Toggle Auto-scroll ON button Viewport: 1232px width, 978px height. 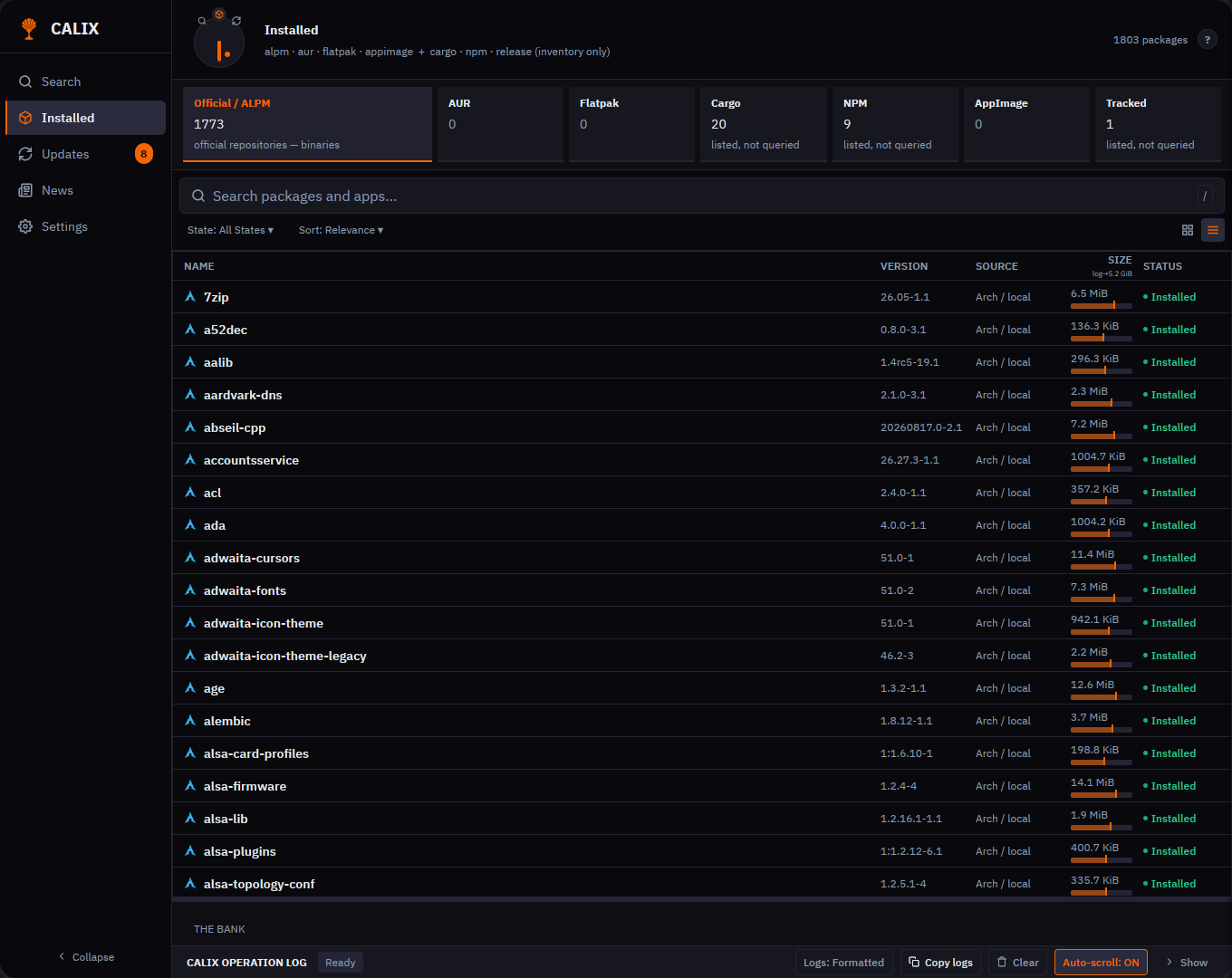[x=1101, y=963]
